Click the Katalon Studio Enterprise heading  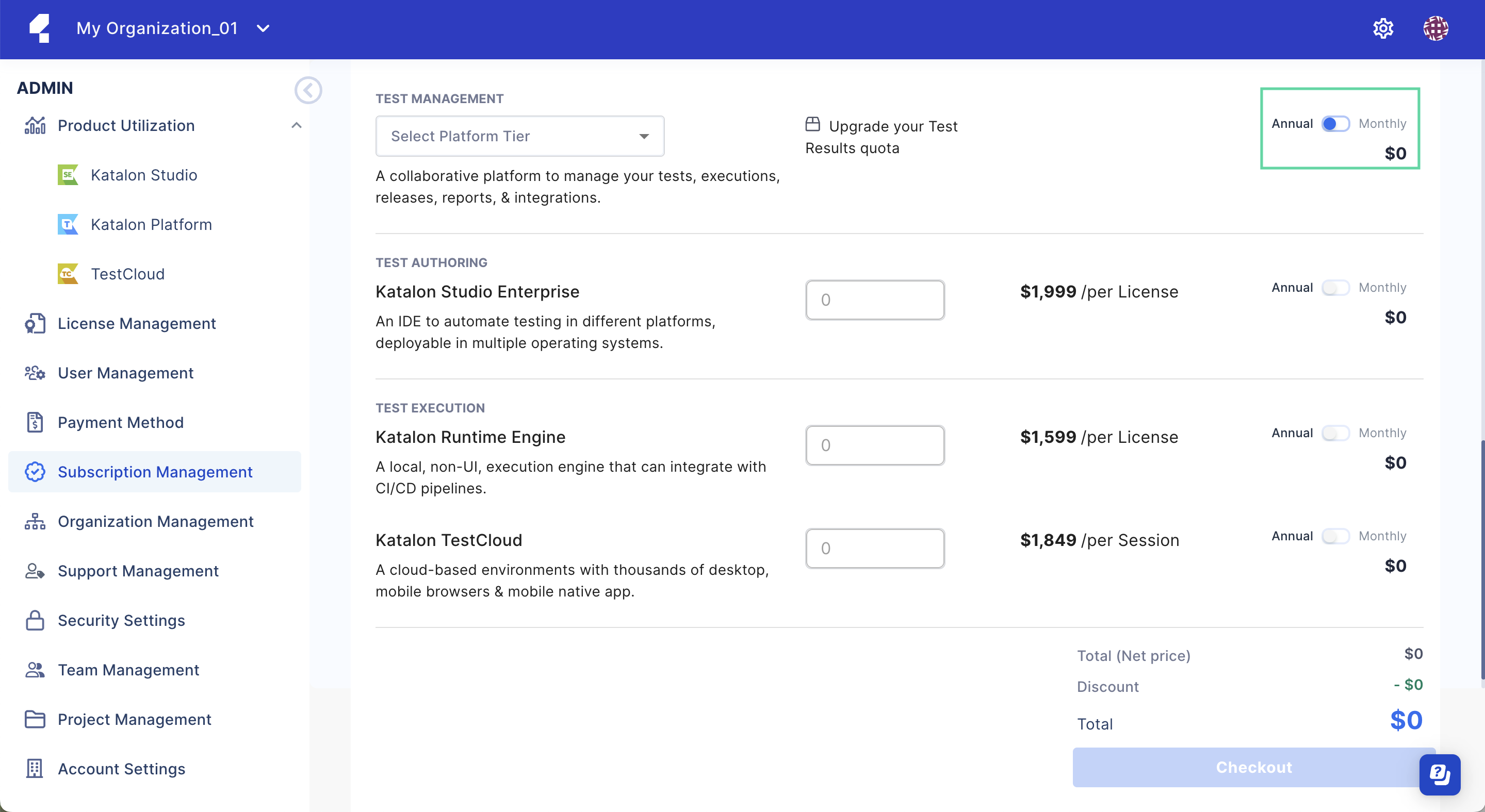(x=477, y=292)
